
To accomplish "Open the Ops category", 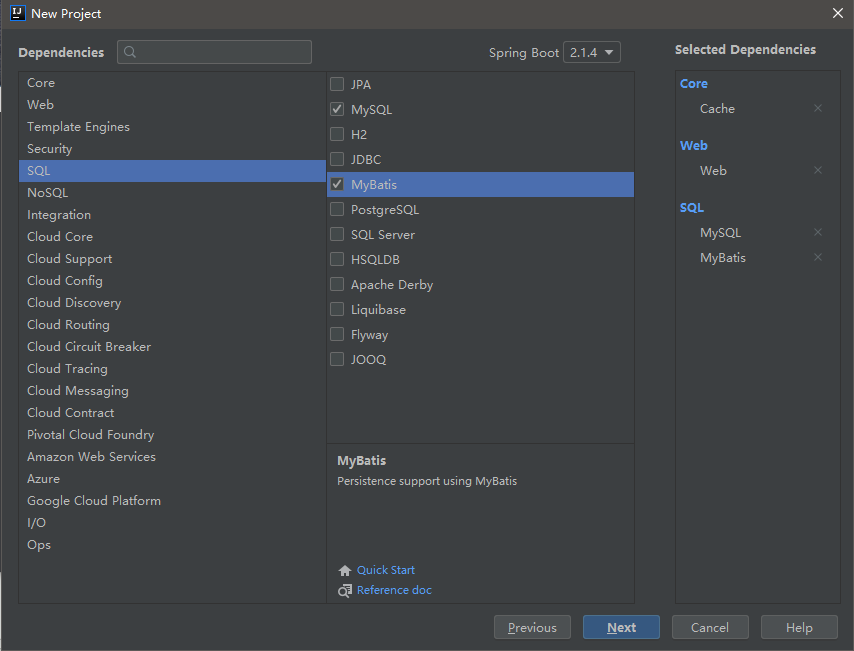I will (172, 545).
